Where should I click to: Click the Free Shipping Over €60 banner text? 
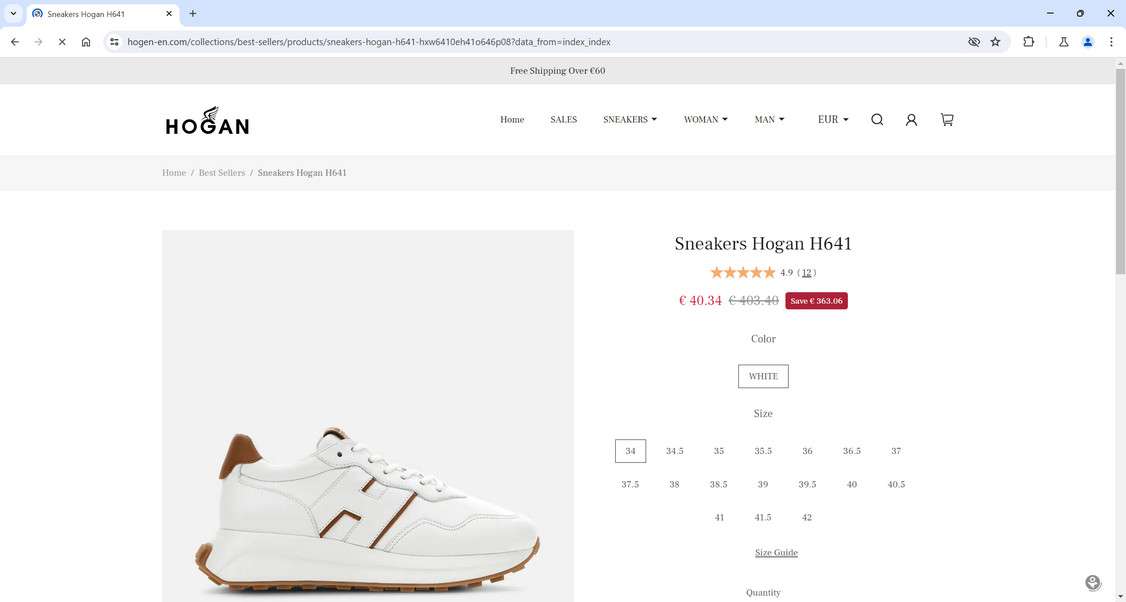(x=558, y=71)
